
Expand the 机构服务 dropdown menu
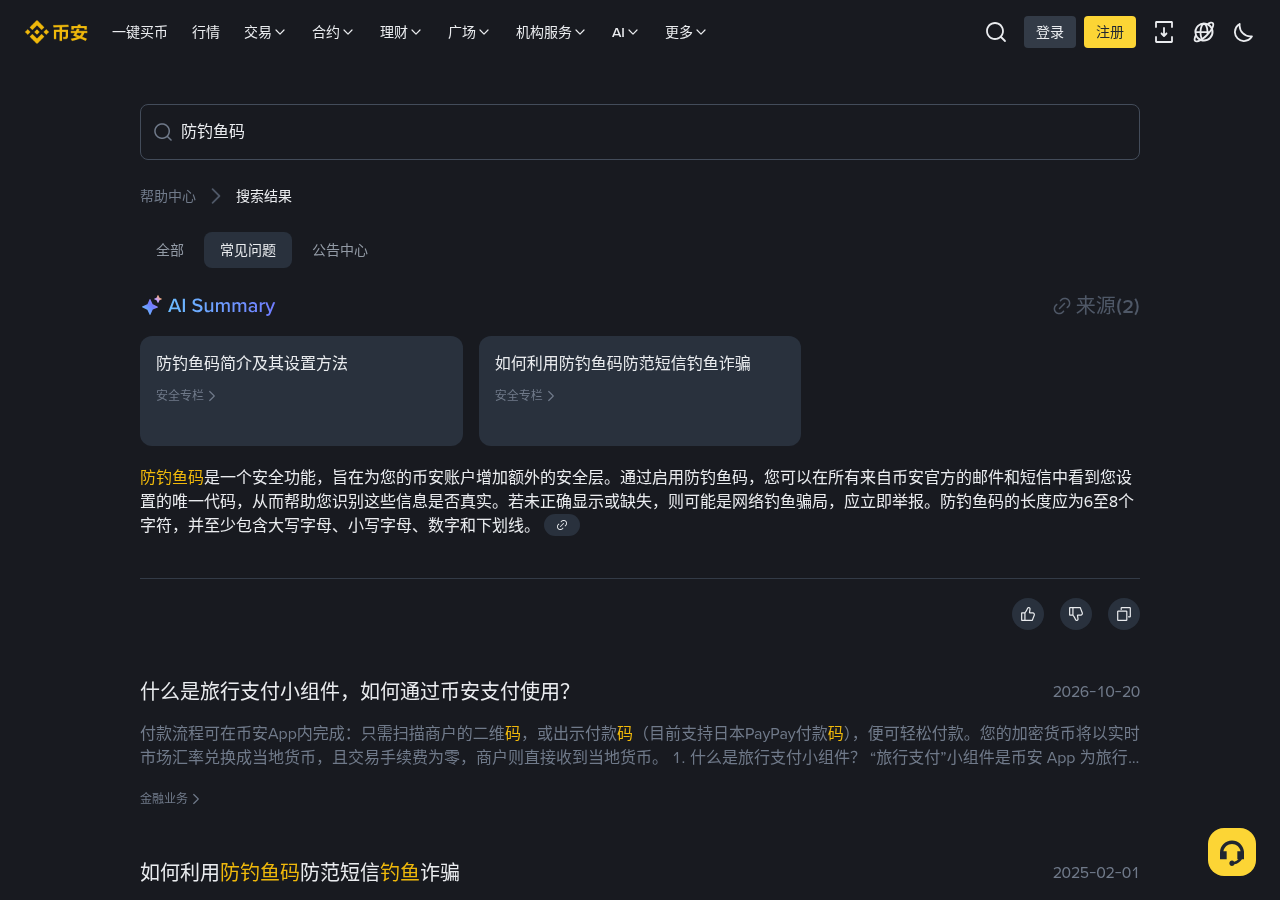[x=551, y=32]
